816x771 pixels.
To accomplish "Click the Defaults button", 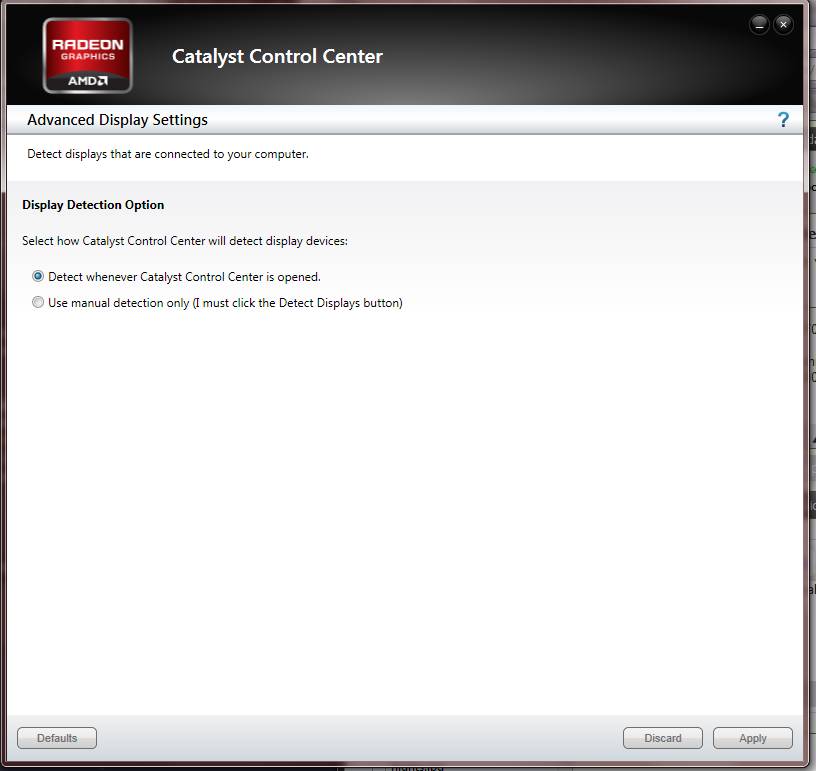I will click(57, 738).
